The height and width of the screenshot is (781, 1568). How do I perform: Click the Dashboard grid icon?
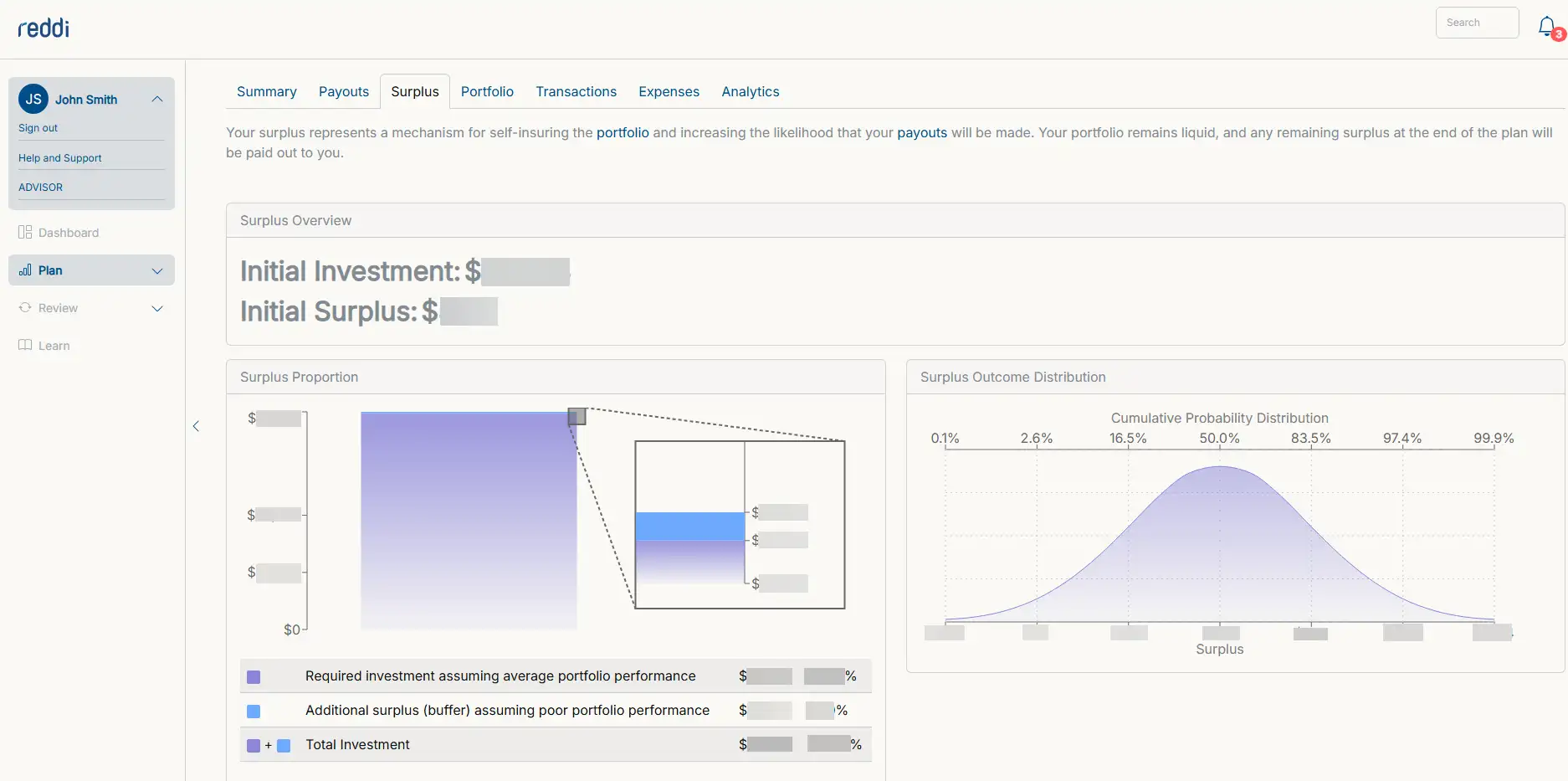[x=25, y=232]
